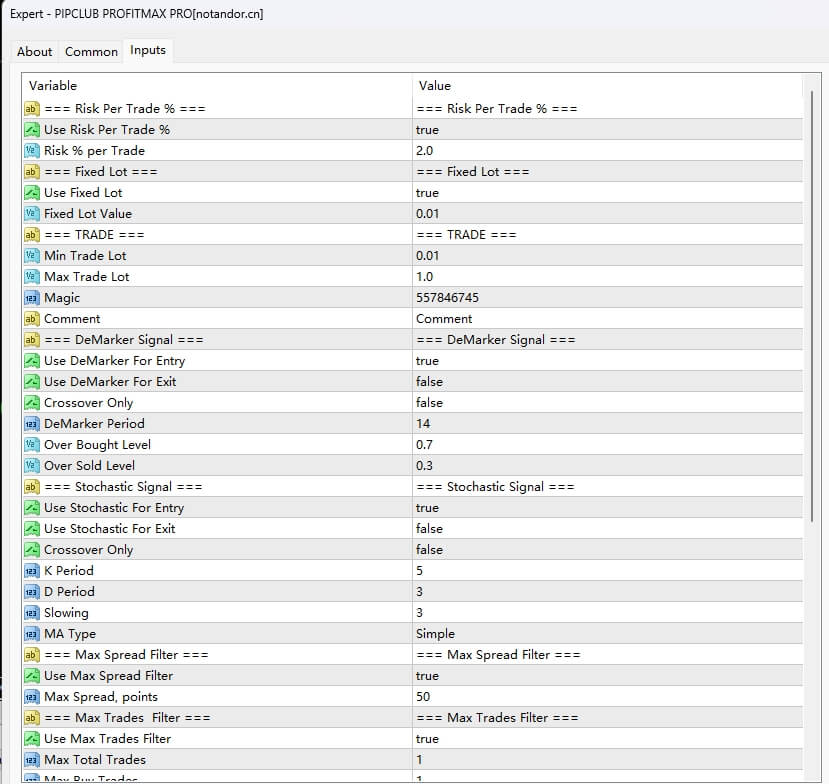The image size is (829, 784).
Task: Click bool icon next to Use Risk Per Trade %
Action: click(32, 130)
